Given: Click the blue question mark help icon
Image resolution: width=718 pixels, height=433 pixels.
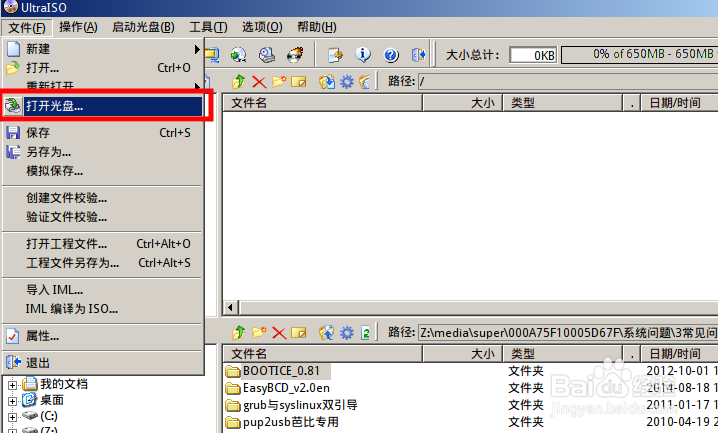Looking at the screenshot, I should click(x=391, y=55).
